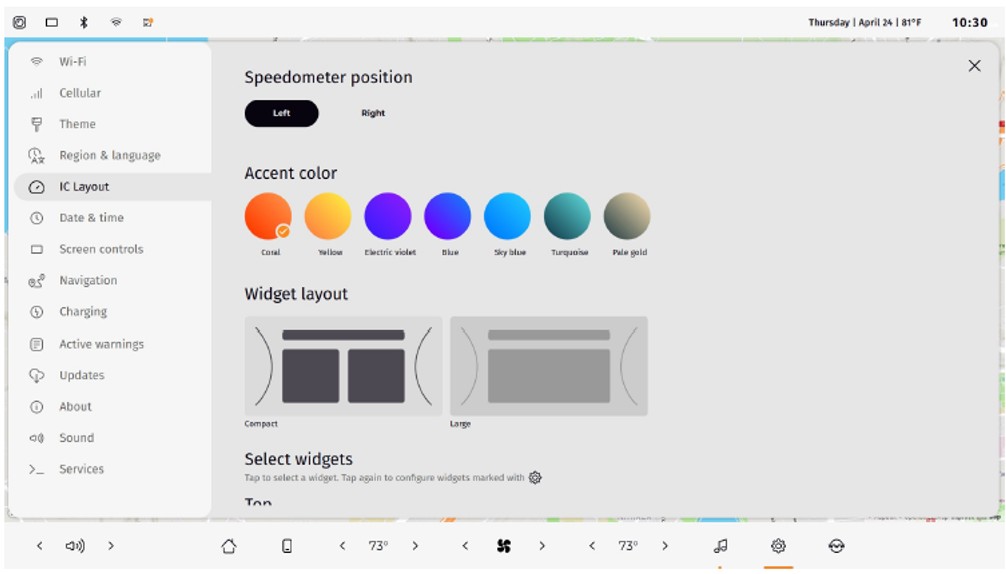Open the Active warnings section

(101, 344)
